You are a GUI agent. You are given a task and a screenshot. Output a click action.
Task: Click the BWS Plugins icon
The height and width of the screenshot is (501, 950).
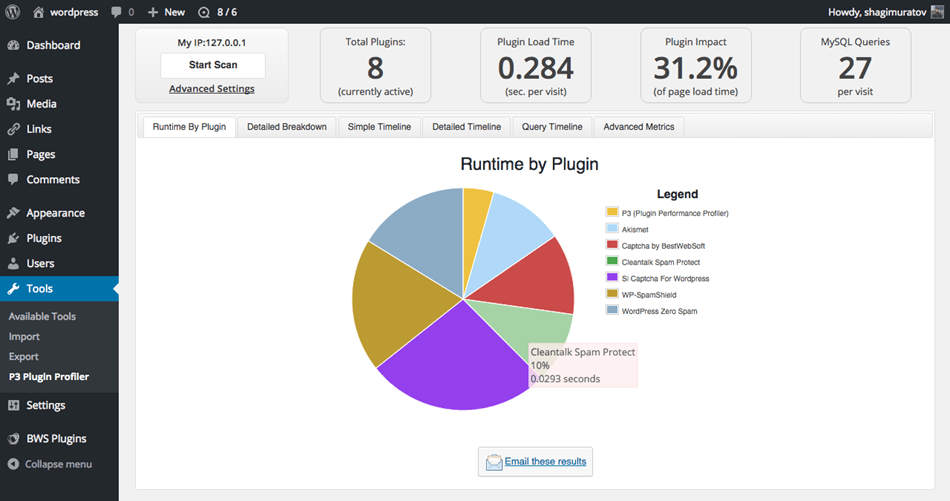(13, 439)
